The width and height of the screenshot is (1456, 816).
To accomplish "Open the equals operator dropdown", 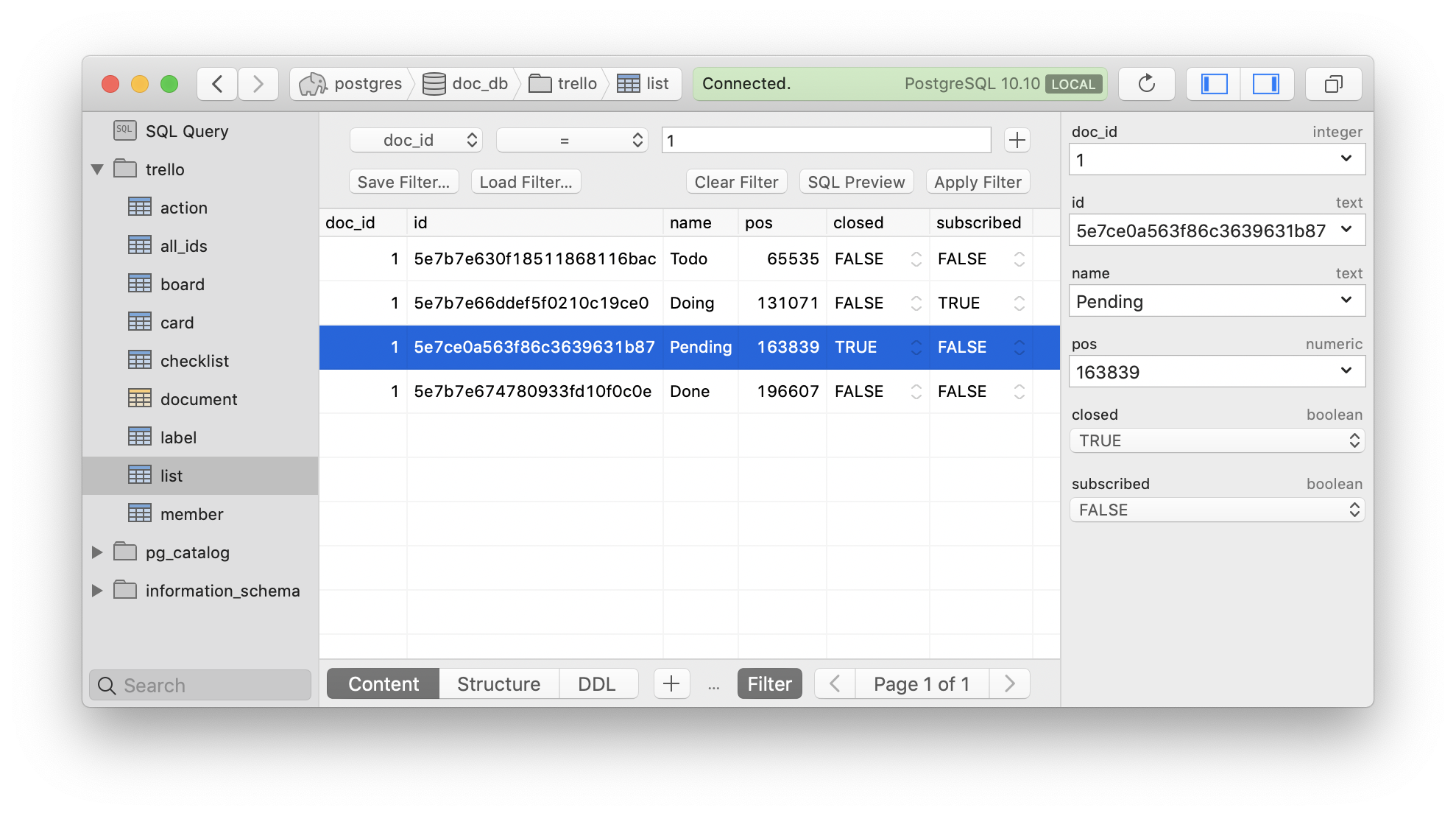I will tap(572, 140).
